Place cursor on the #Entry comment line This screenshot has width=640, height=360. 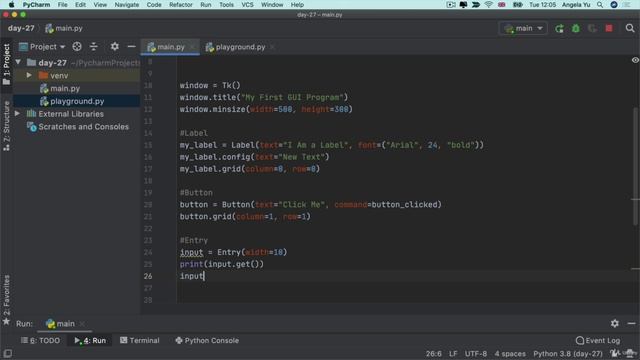click(x=194, y=240)
